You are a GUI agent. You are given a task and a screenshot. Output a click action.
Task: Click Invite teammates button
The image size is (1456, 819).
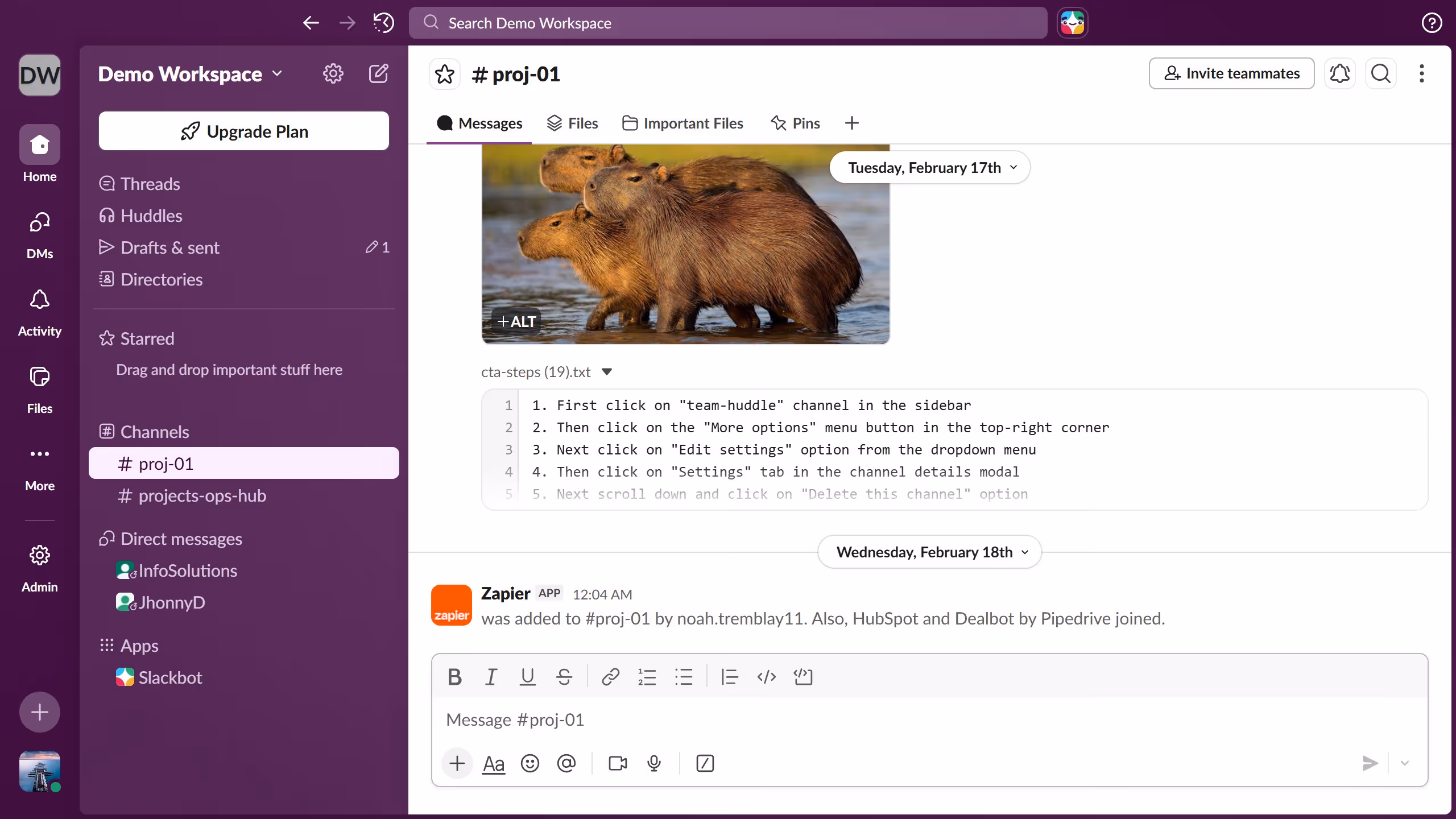1231,73
